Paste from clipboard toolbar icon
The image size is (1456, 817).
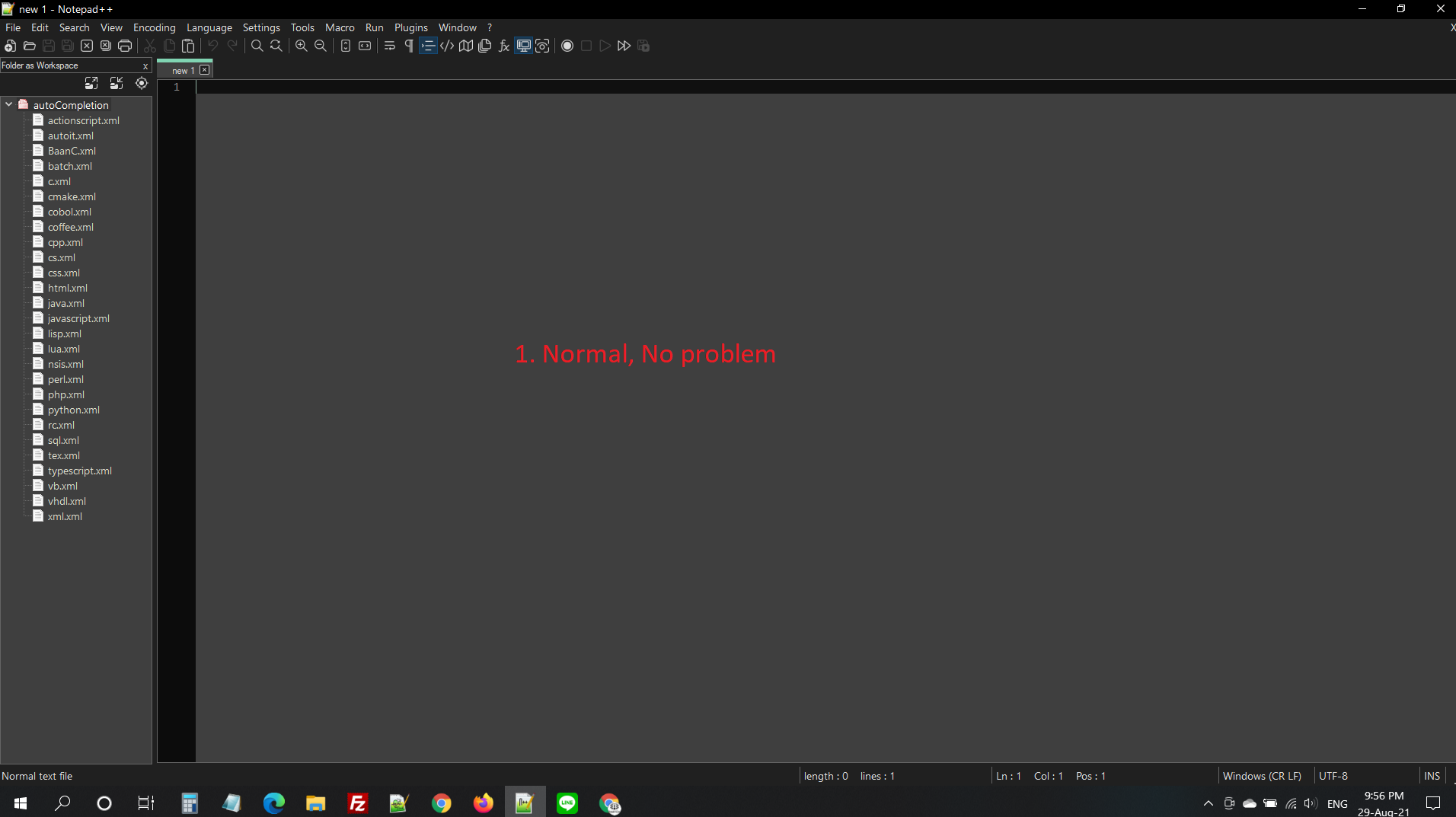(x=188, y=46)
